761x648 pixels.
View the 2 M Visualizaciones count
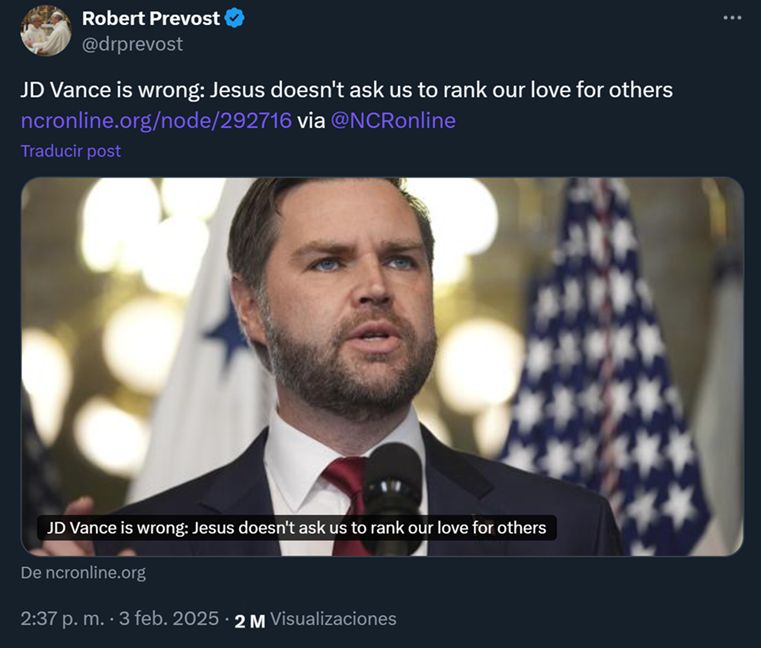(315, 619)
